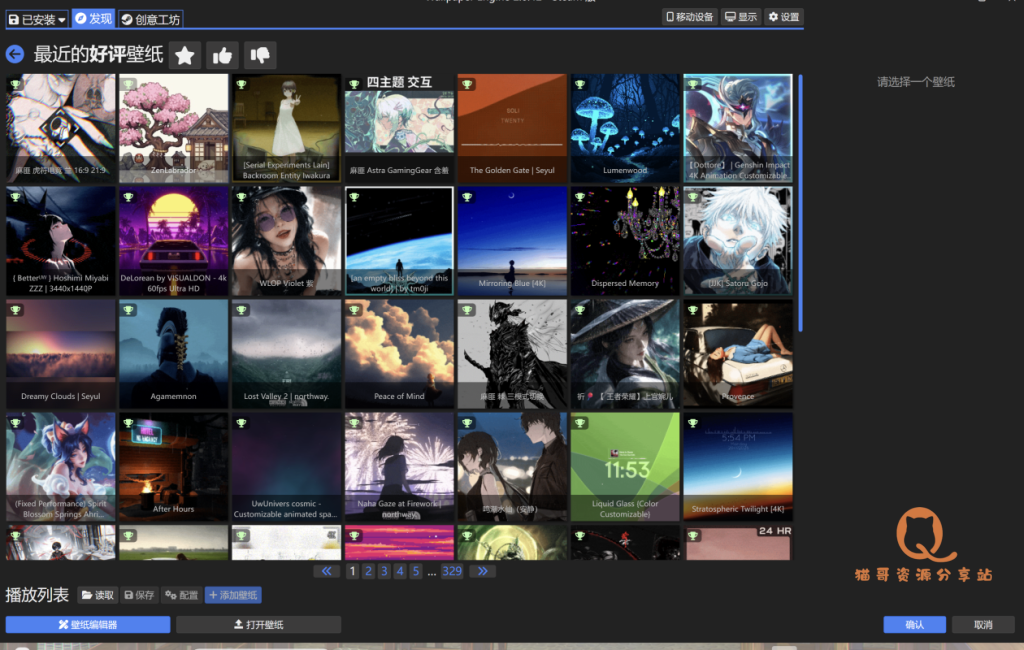The height and width of the screenshot is (650, 1024).
Task: Select the 24 HR wallpaper thumbnail
Action: click(x=738, y=542)
